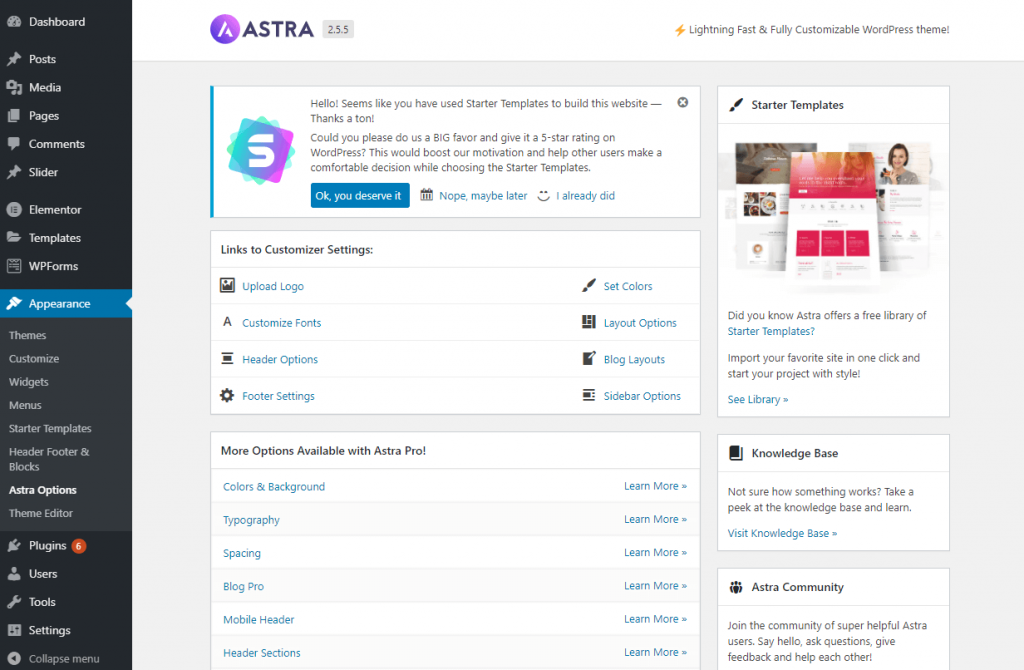This screenshot has height=670, width=1024.
Task: Click the Set Colors brush icon
Action: coord(588,285)
